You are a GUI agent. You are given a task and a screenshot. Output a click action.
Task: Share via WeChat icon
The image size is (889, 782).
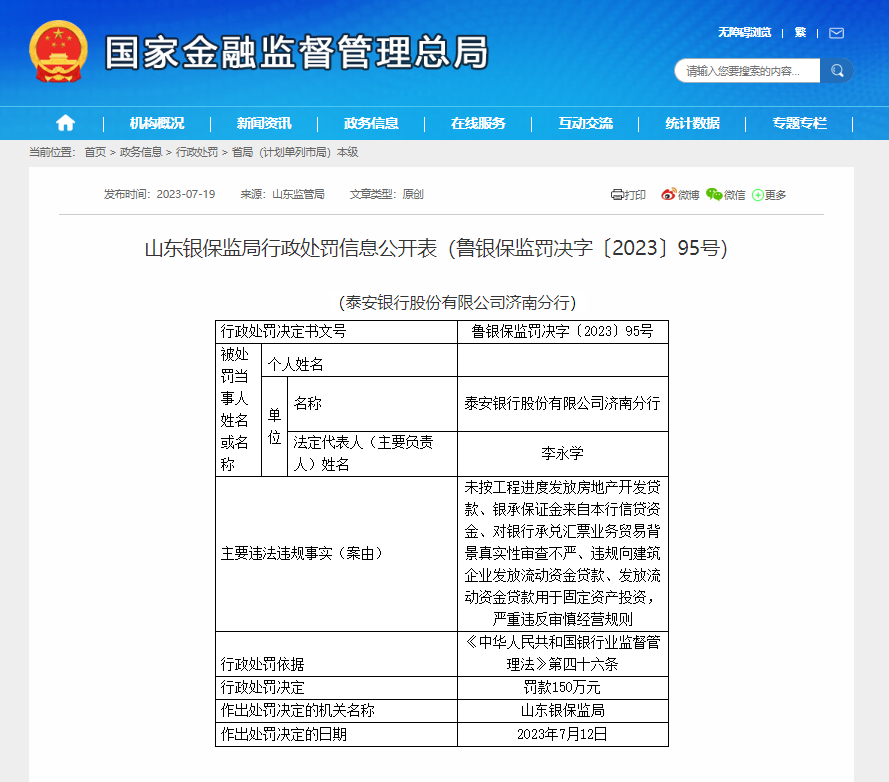(x=714, y=195)
